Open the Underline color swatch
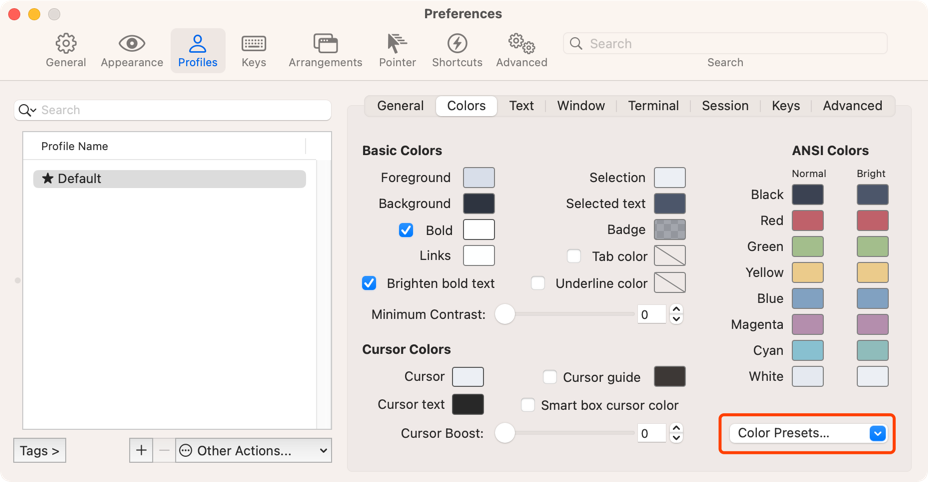Screen dimensions: 928x482 point(670,283)
